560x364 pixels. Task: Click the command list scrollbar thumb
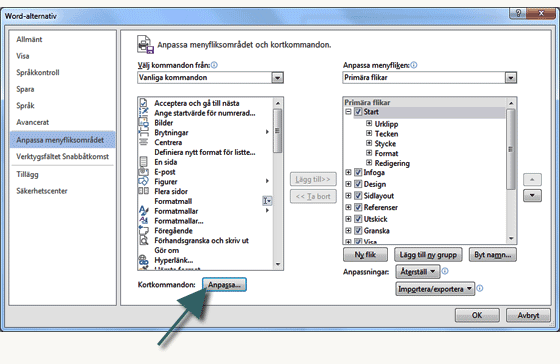click(278, 131)
